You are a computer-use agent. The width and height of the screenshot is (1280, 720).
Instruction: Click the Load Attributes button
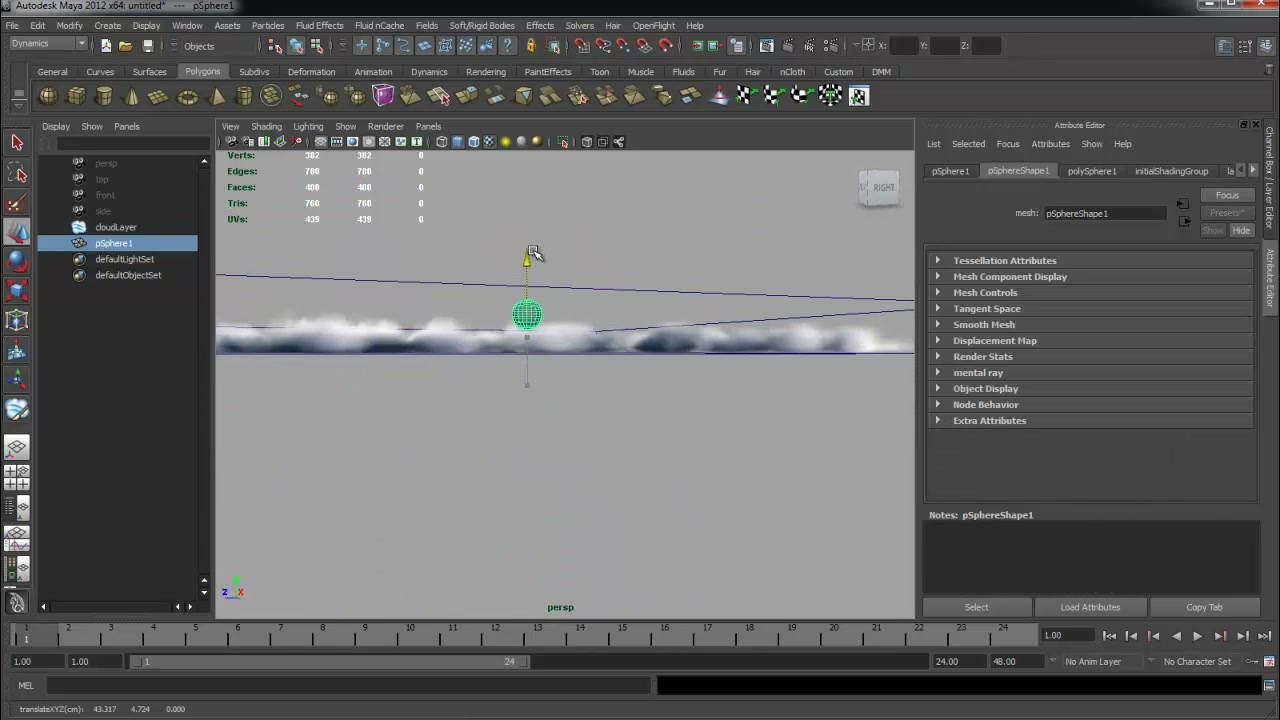point(1090,607)
